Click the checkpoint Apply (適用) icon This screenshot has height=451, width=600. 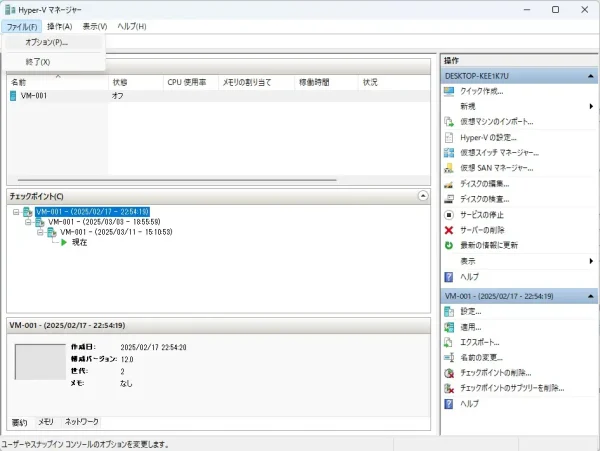click(449, 327)
